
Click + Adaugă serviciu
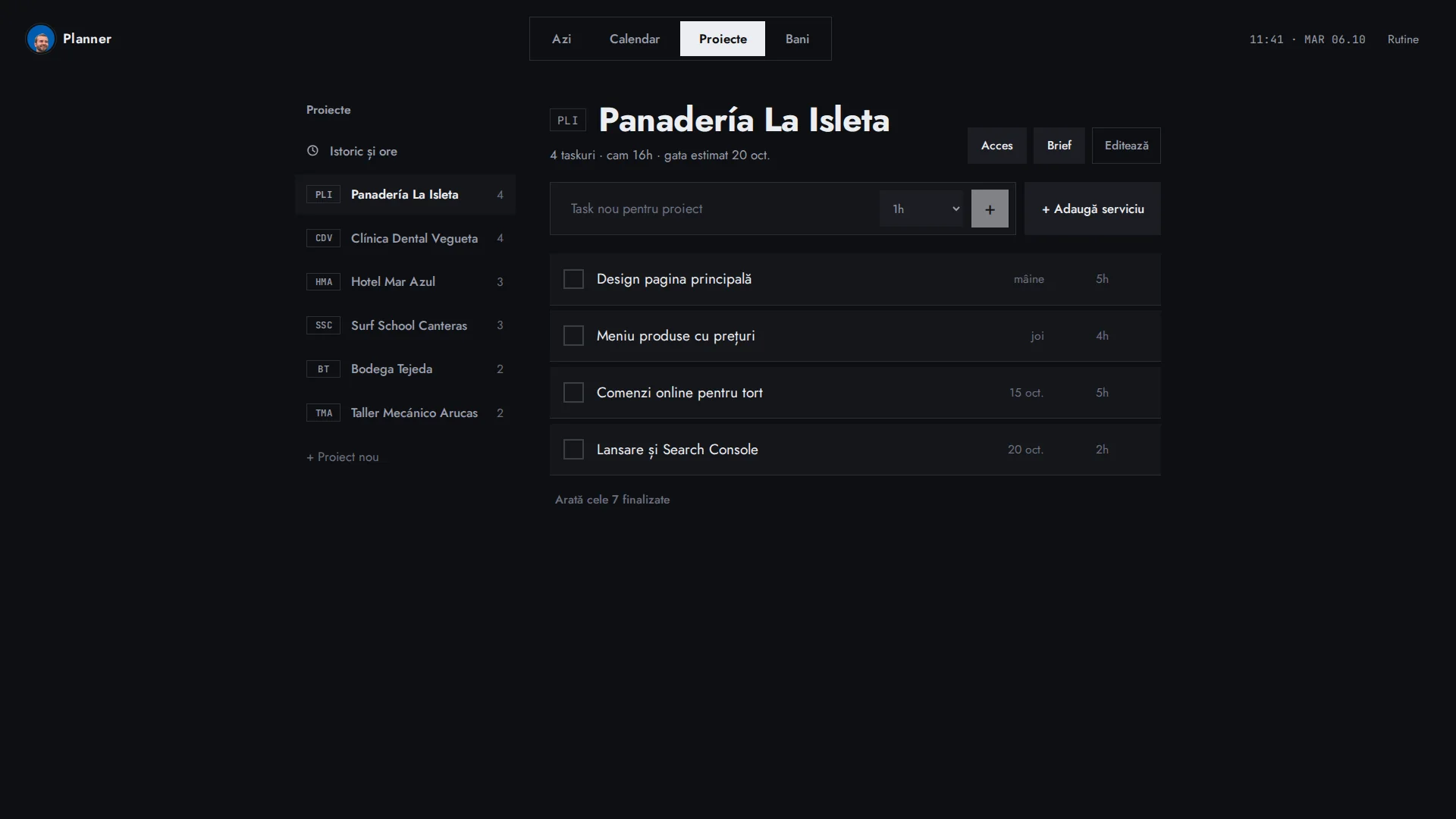coord(1093,209)
